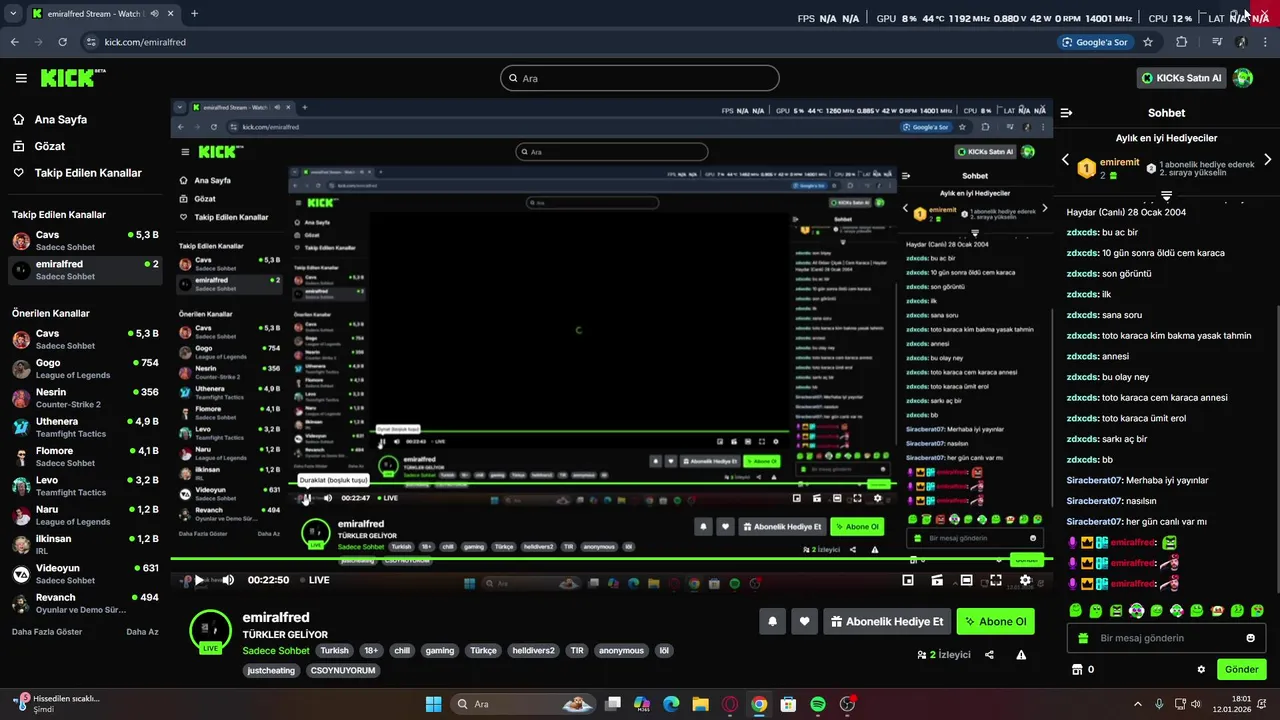Open Windows Start menu
This screenshot has height=720, width=1280.
(433, 704)
